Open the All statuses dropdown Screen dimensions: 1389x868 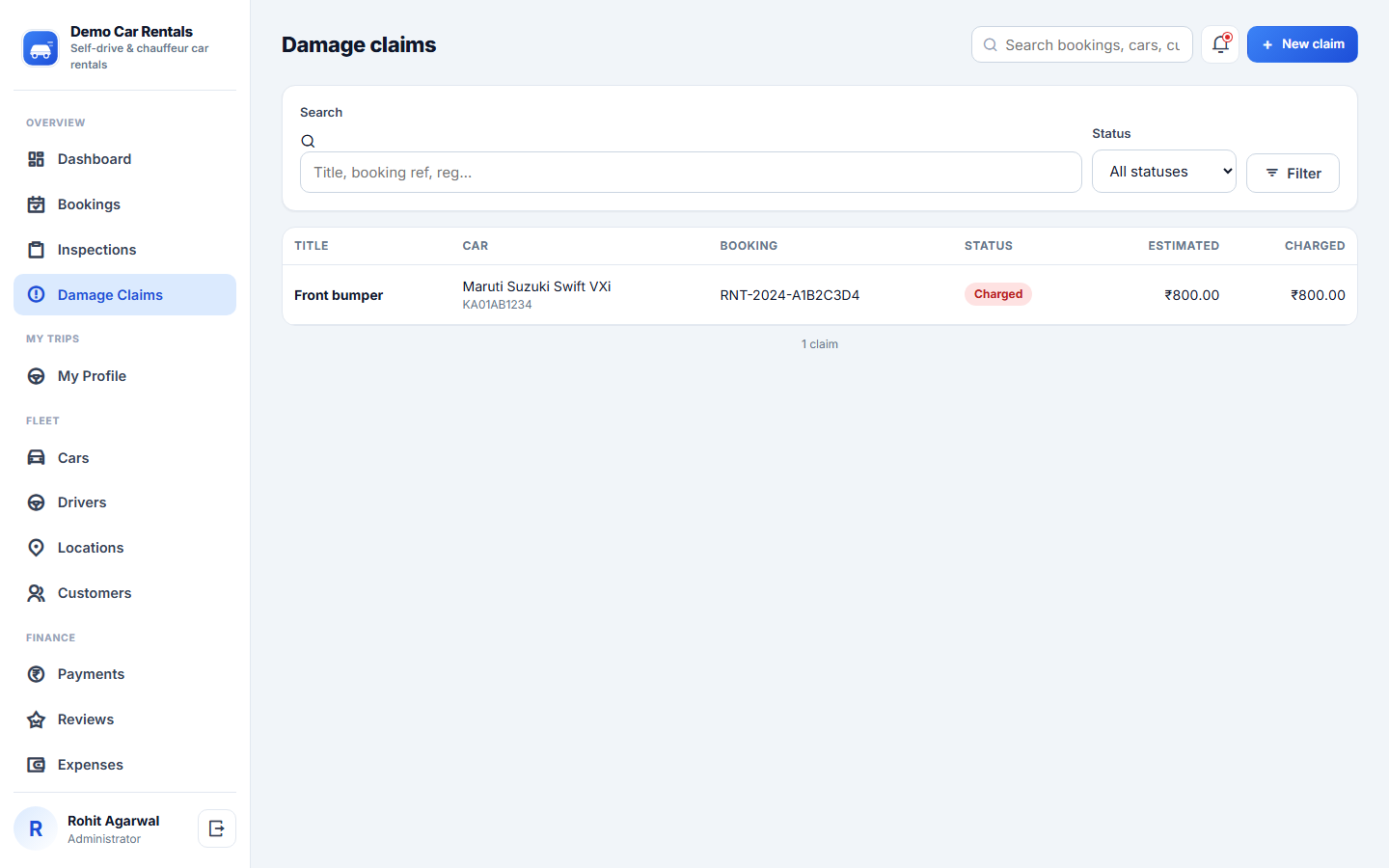1164,172
